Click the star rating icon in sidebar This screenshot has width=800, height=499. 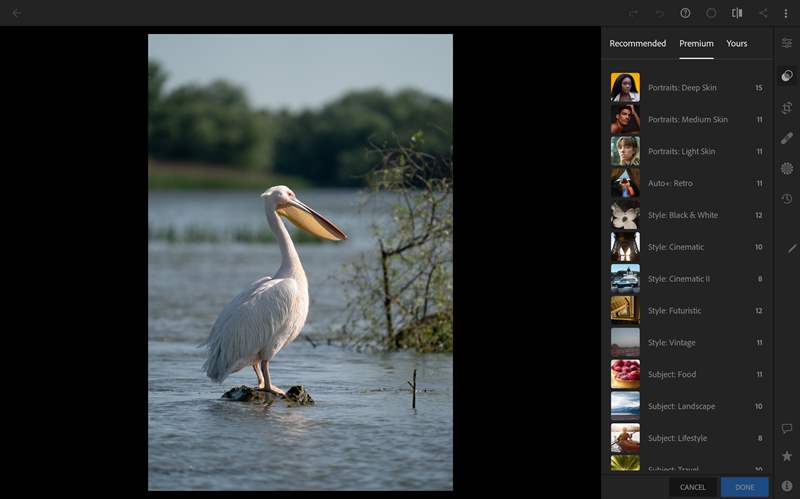click(x=787, y=456)
